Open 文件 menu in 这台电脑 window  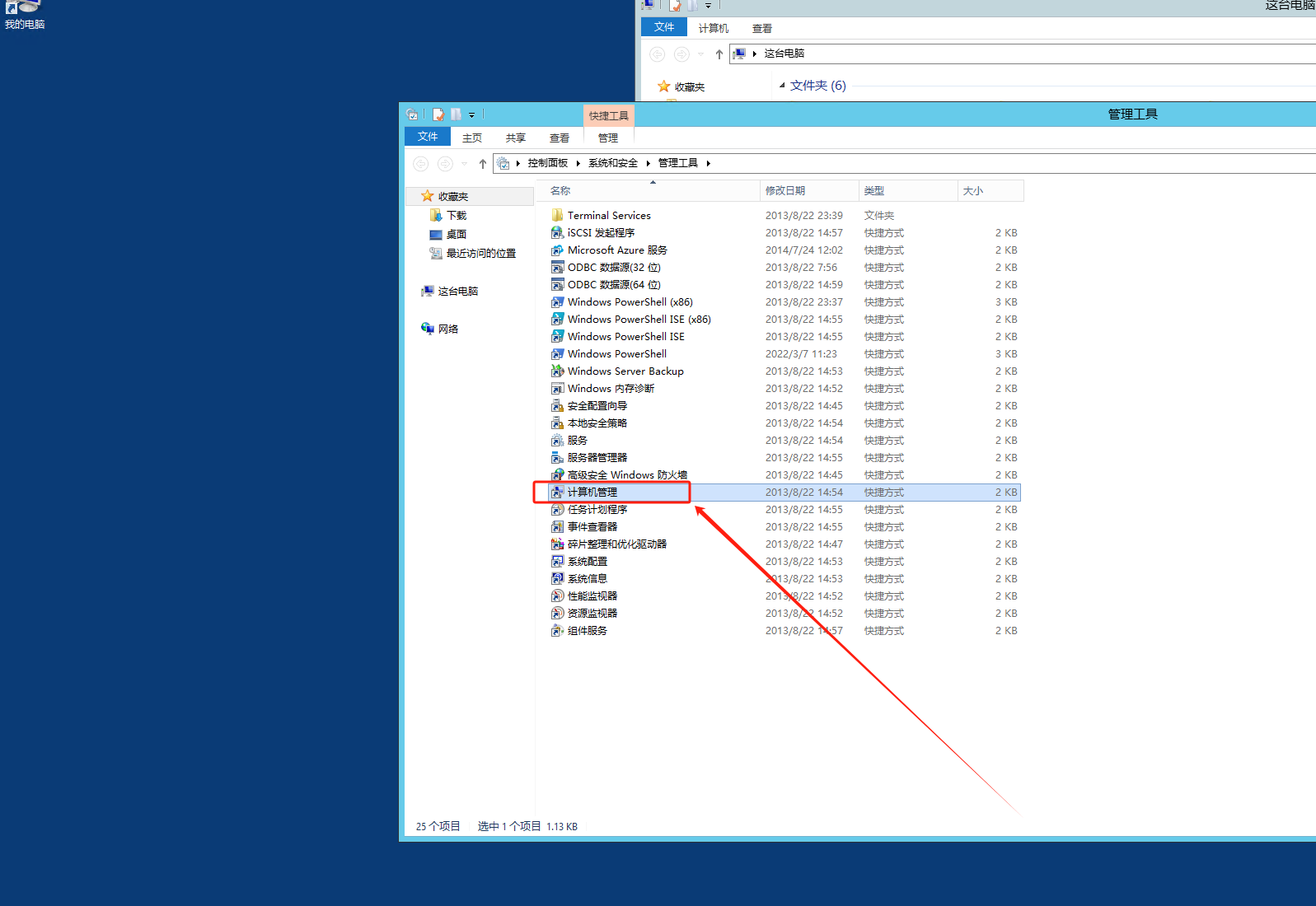tap(664, 27)
